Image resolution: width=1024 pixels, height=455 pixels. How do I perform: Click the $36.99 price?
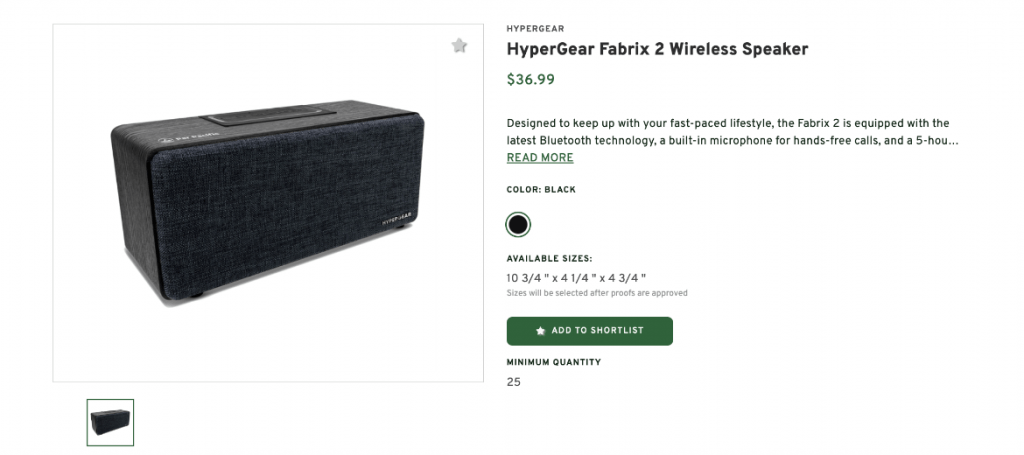coord(531,80)
